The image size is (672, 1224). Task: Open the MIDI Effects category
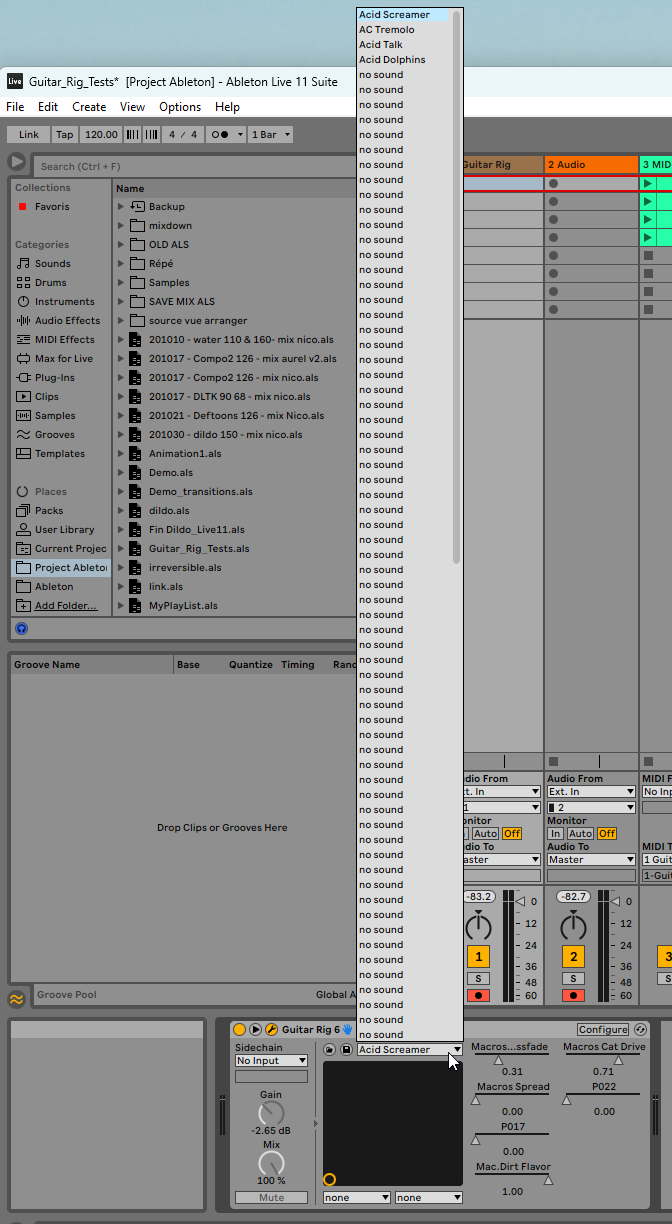click(x=65, y=340)
